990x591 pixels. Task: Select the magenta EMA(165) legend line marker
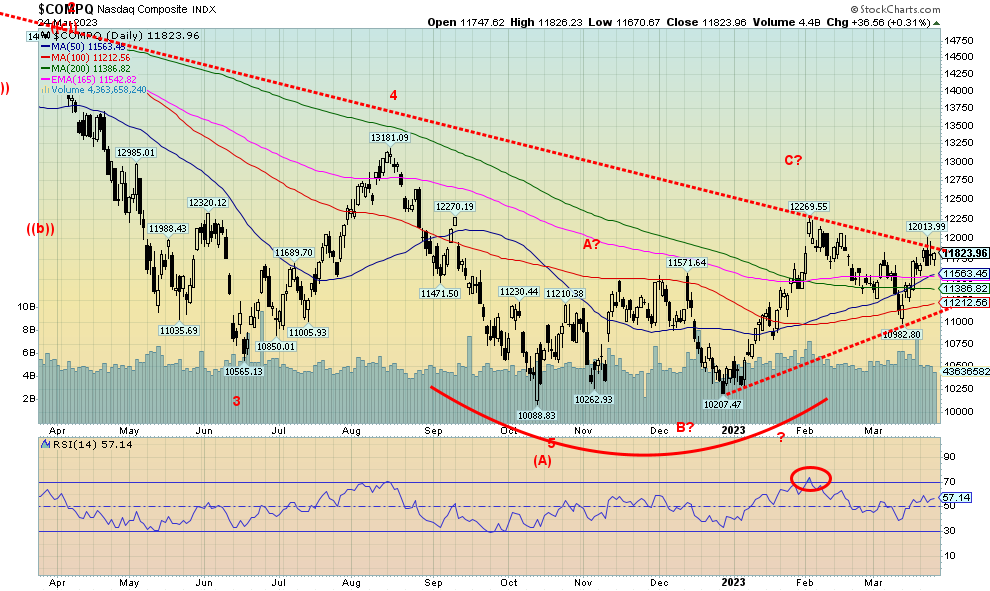46,78
